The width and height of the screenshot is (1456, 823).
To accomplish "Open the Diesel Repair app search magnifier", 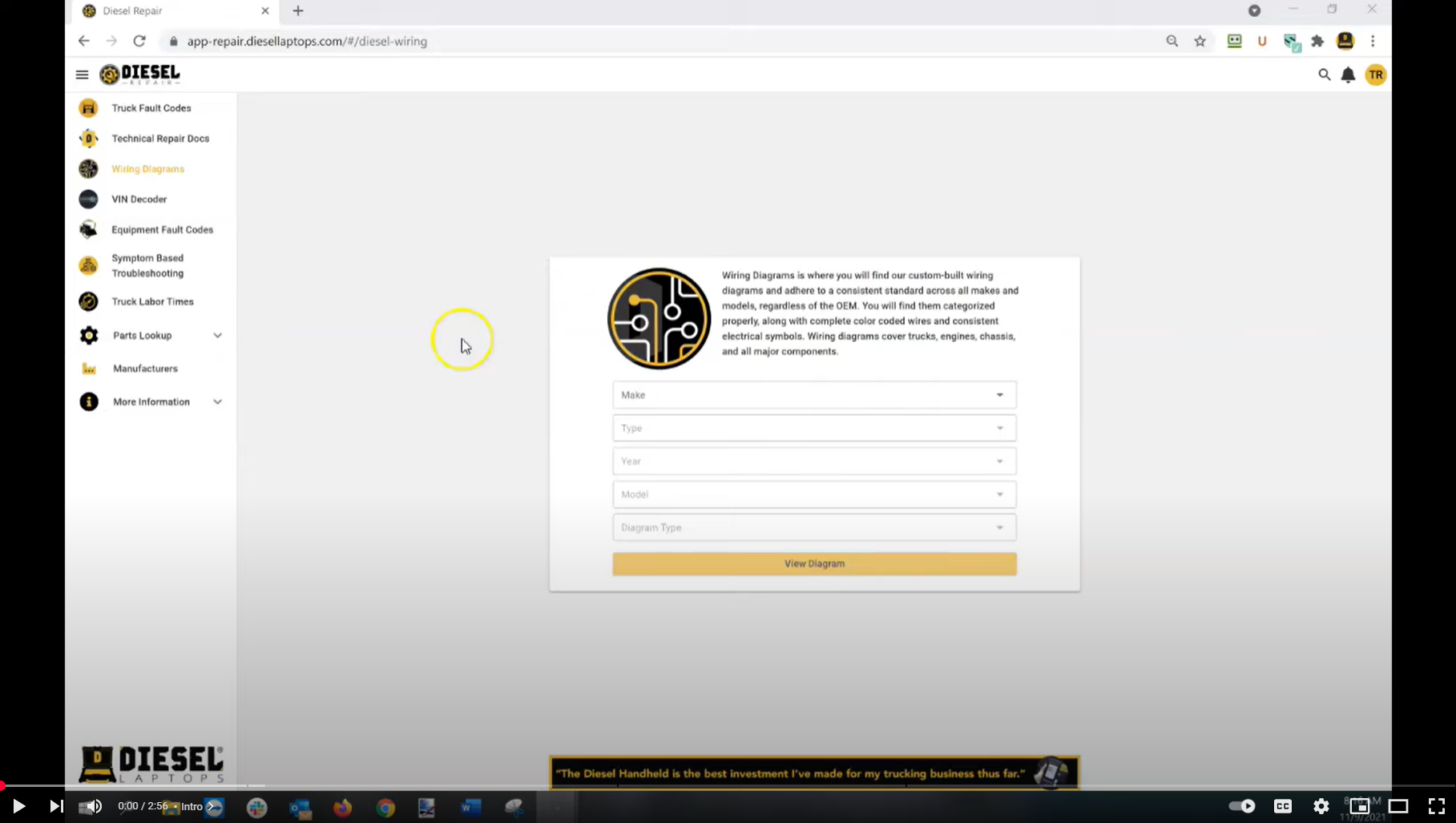I will pos(1324,75).
